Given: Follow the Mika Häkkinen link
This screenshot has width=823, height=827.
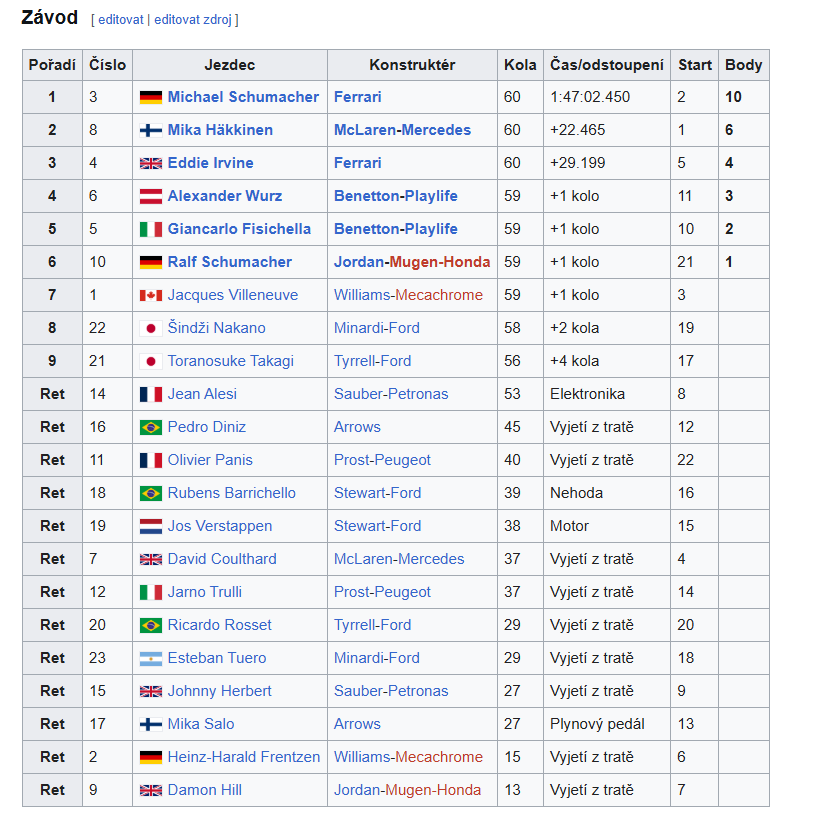Looking at the screenshot, I should [220, 130].
